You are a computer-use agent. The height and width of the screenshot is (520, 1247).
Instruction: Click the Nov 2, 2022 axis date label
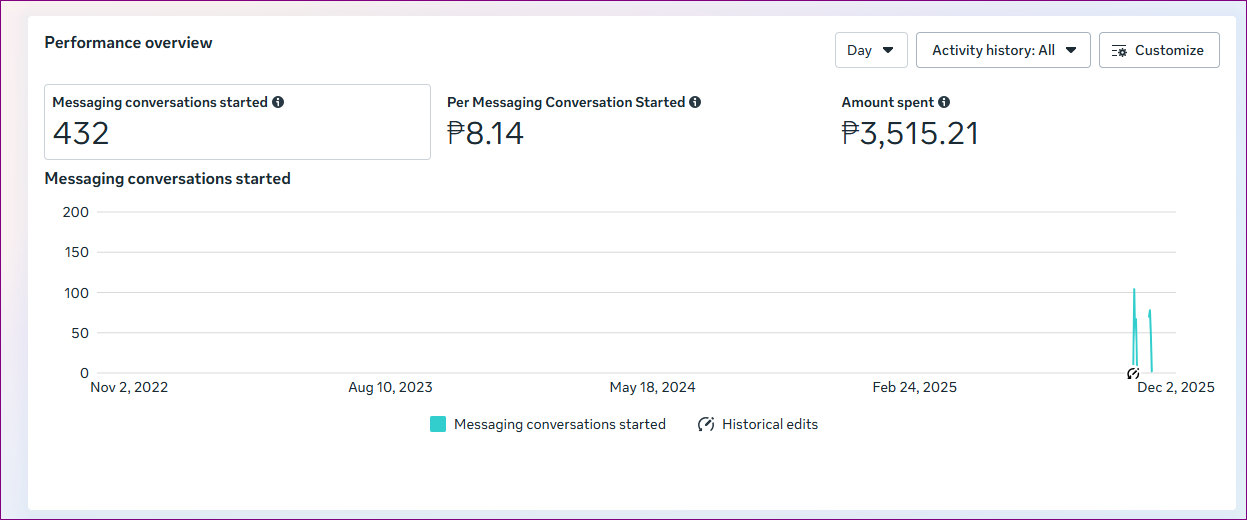point(129,387)
